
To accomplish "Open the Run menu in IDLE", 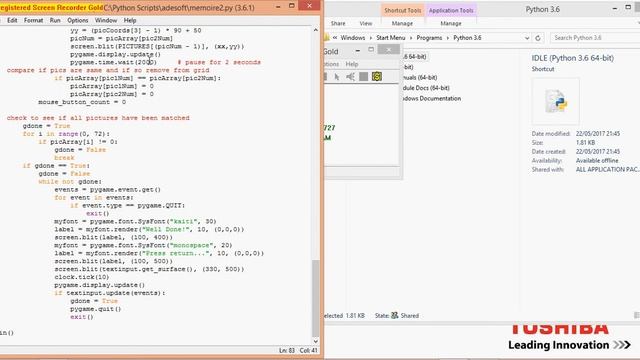I will pyautogui.click(x=55, y=20).
